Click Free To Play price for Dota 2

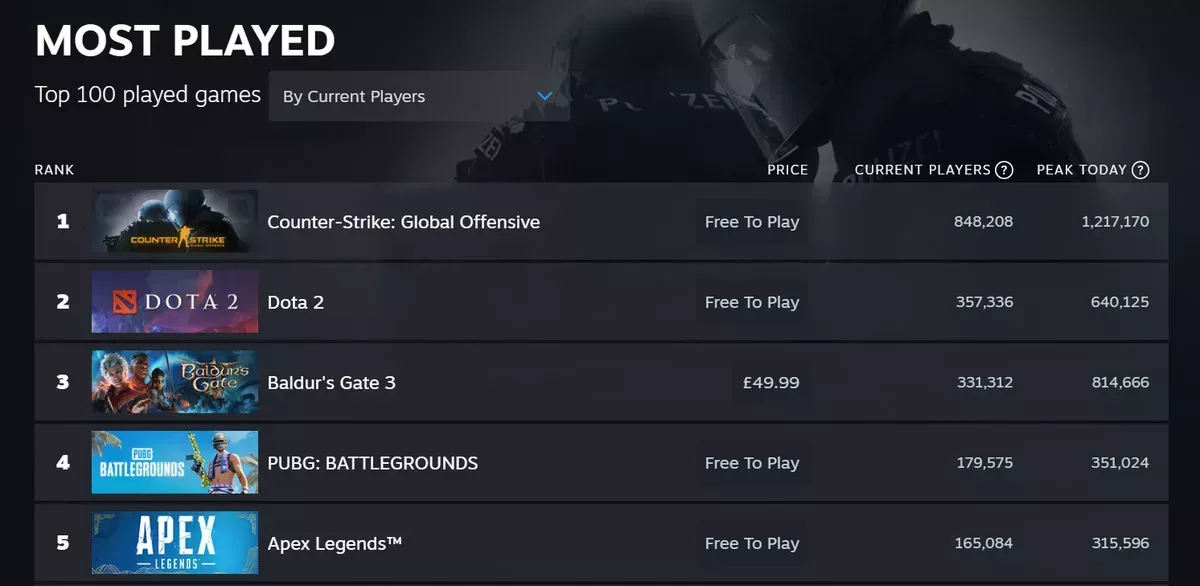tap(752, 302)
